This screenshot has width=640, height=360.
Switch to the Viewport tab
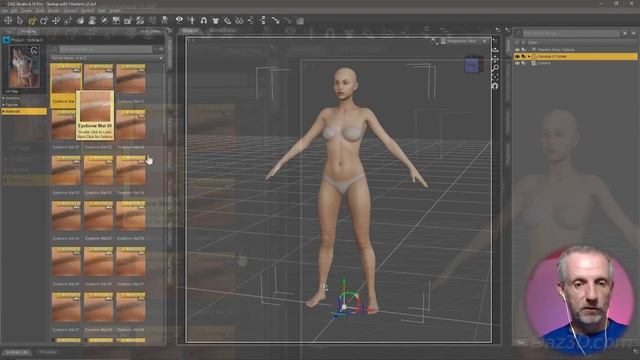point(190,31)
